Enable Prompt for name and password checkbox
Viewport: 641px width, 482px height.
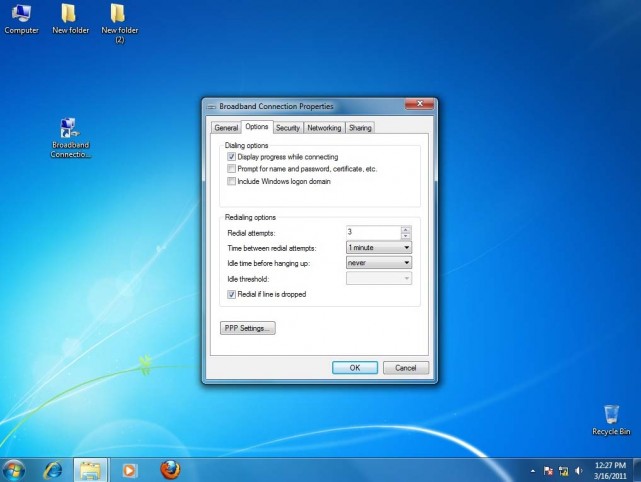231,169
